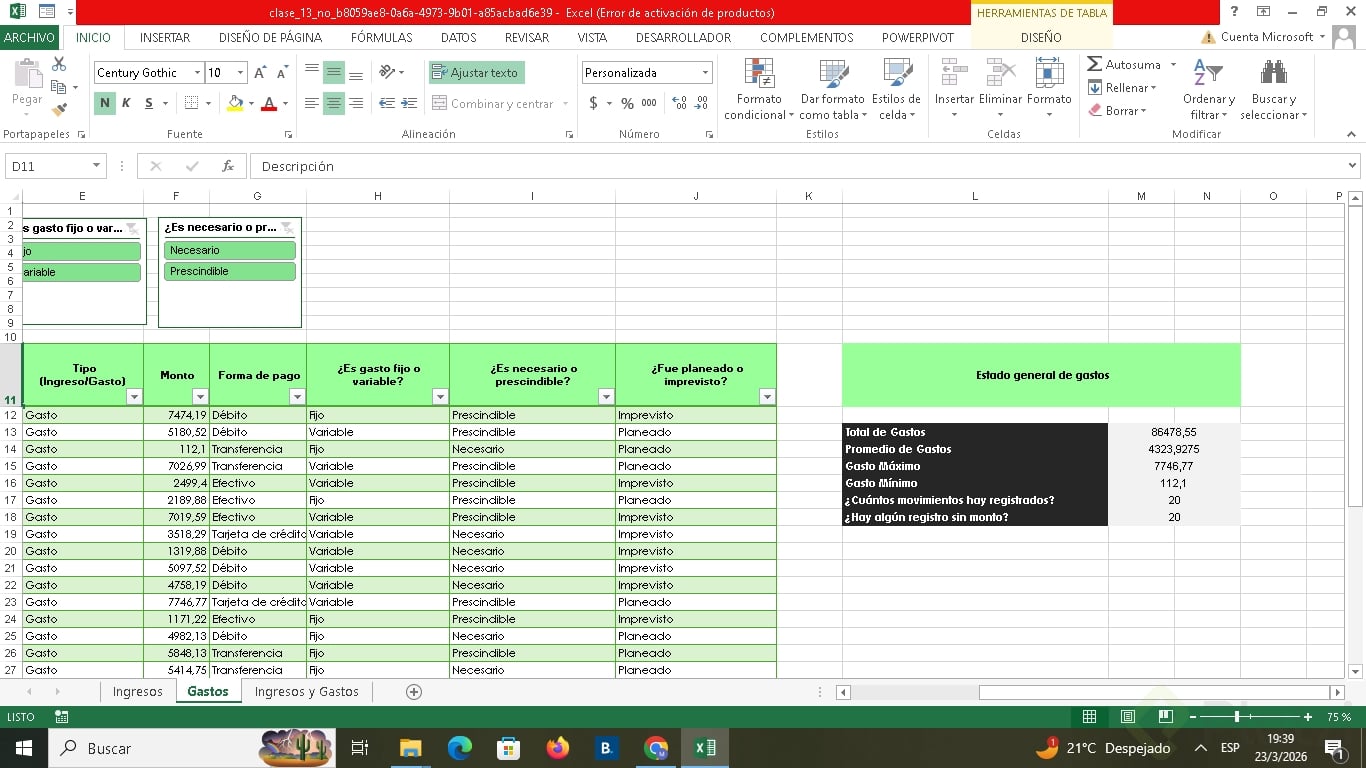The height and width of the screenshot is (768, 1366).
Task: Open the Personalizada number format dropdown
Action: coord(705,73)
